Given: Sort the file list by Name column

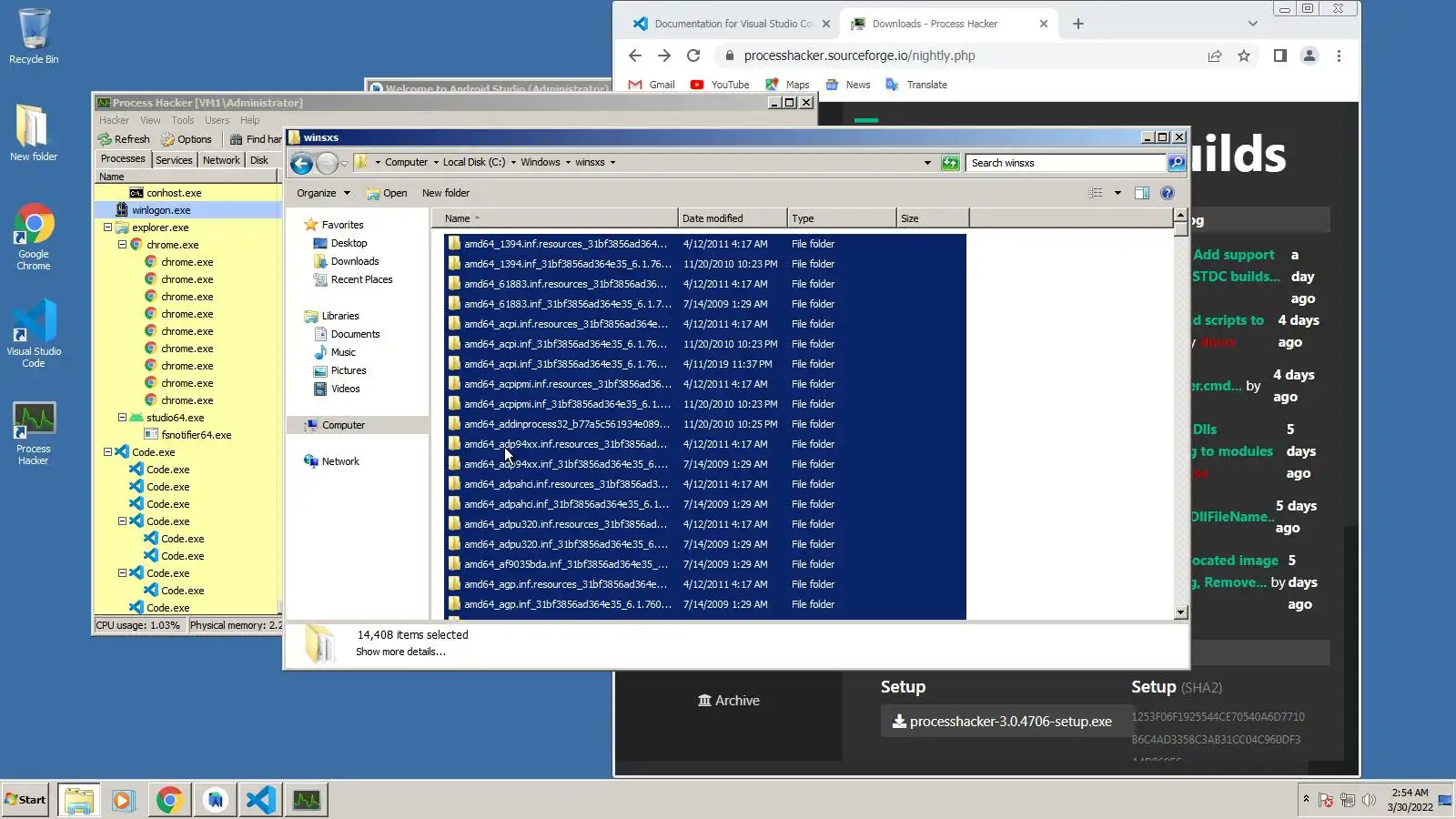Looking at the screenshot, I should 555,218.
